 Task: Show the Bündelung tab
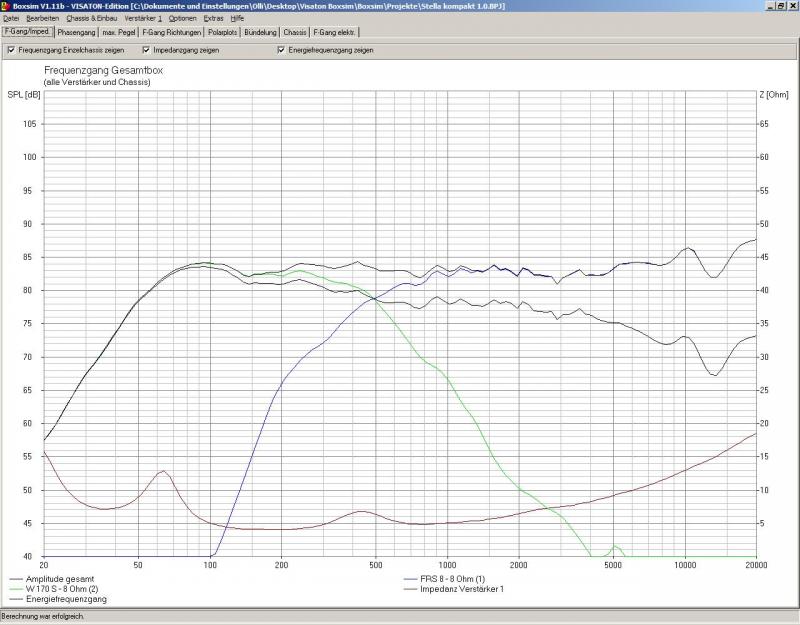(262, 32)
